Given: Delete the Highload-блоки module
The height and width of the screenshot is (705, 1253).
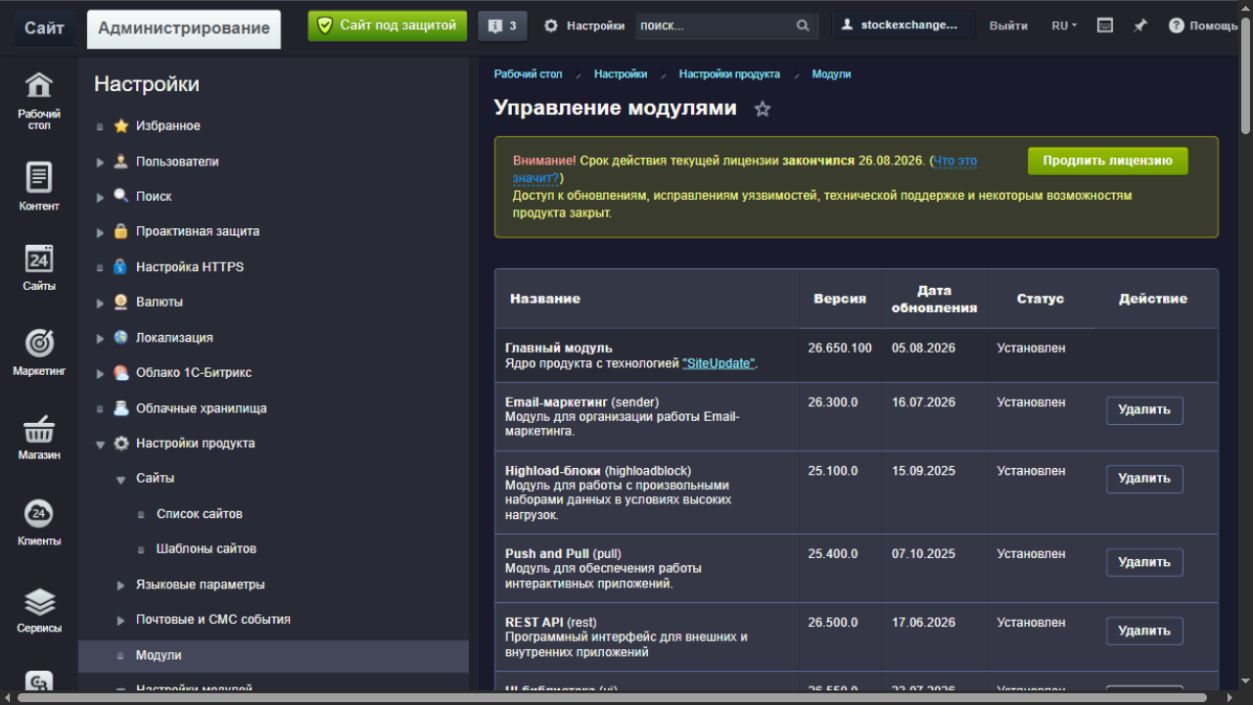Looking at the screenshot, I should pyautogui.click(x=1144, y=479).
